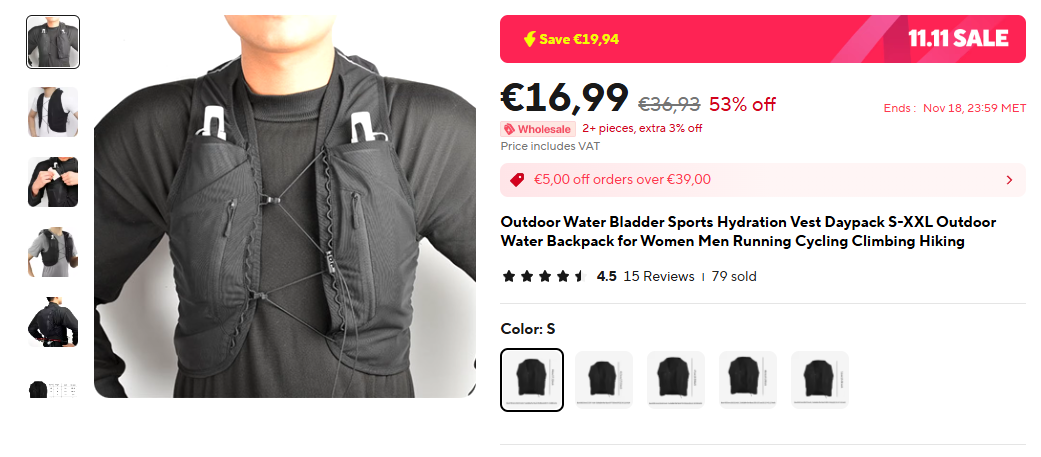1041x457 pixels.
Task: Expand the €5,00 off coupon chevron
Action: [1009, 180]
